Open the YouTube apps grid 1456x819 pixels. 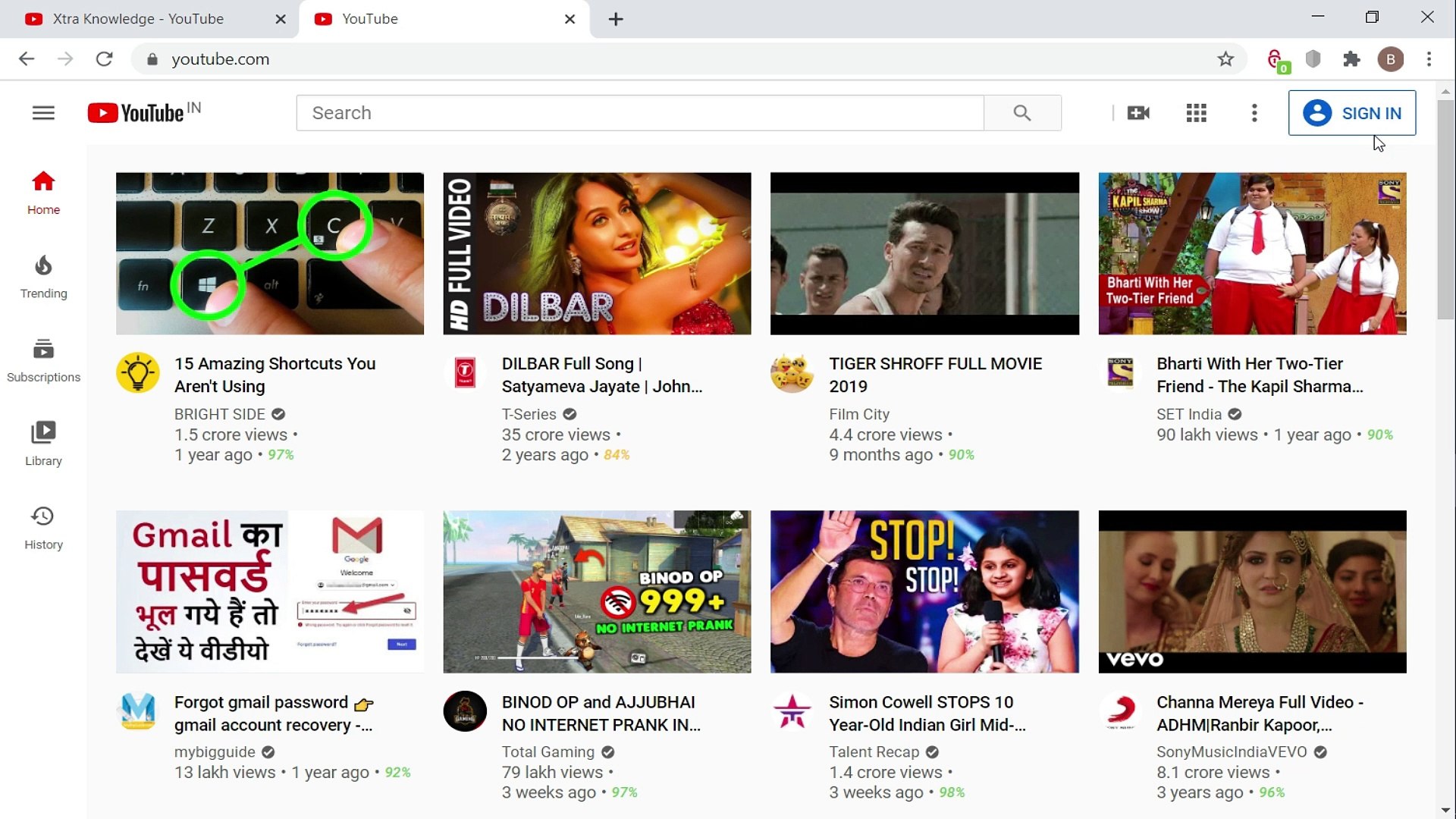pos(1196,112)
